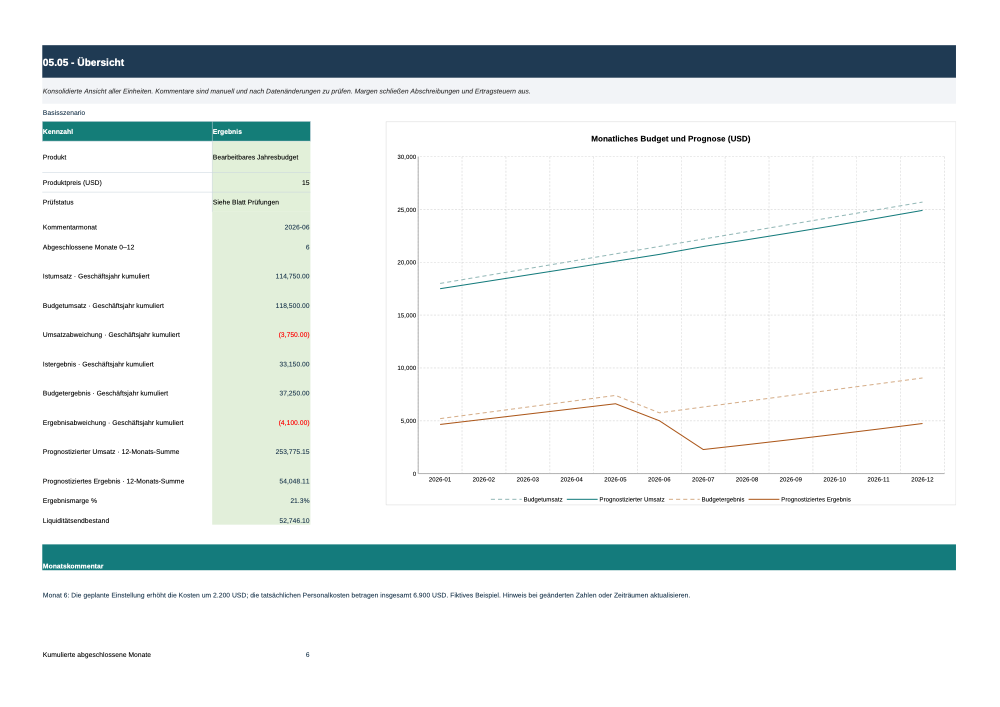Click the Monat 6 commentary text

[x=366, y=595]
